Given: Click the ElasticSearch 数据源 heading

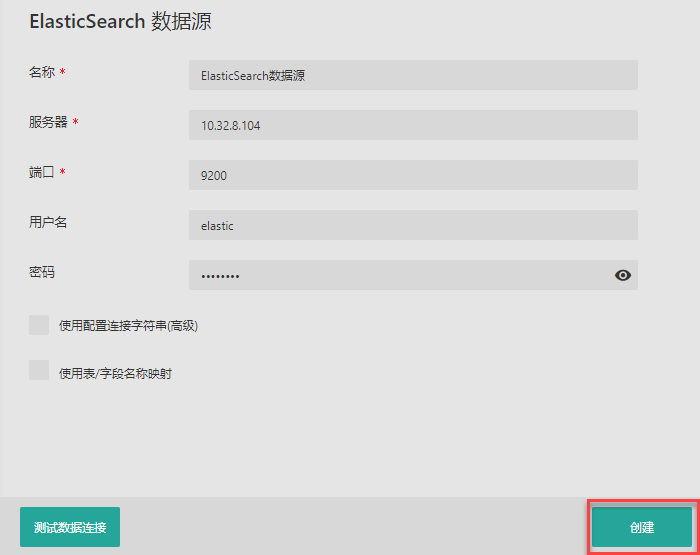Looking at the screenshot, I should (121, 21).
